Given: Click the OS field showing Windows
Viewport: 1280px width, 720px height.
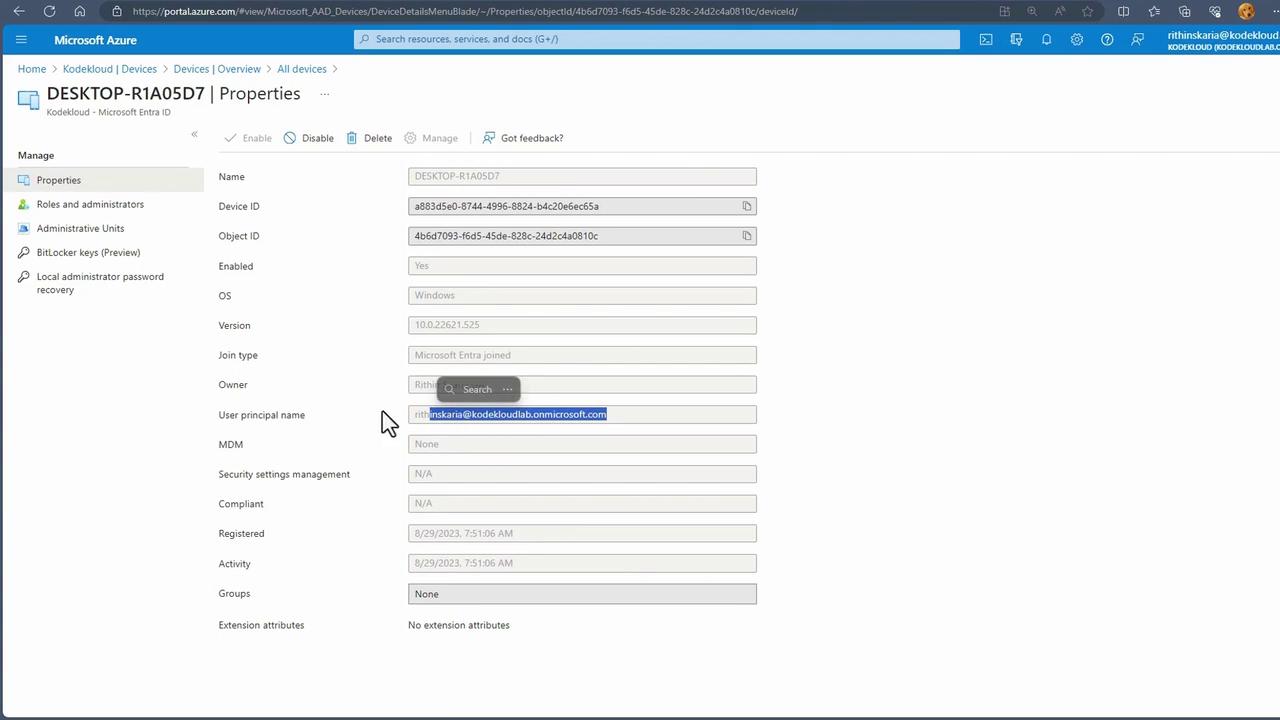Looking at the screenshot, I should (x=582, y=295).
